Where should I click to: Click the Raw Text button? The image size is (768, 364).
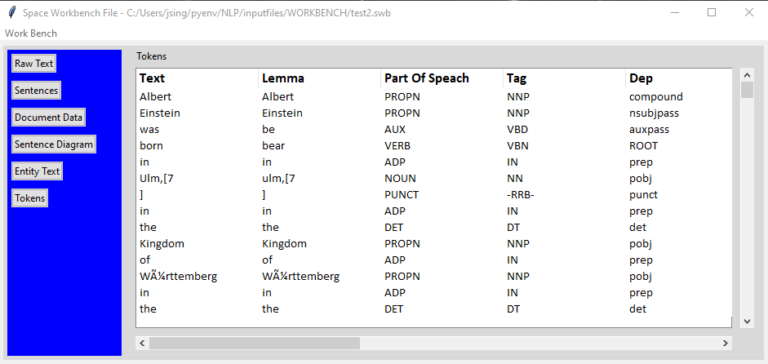click(x=34, y=64)
